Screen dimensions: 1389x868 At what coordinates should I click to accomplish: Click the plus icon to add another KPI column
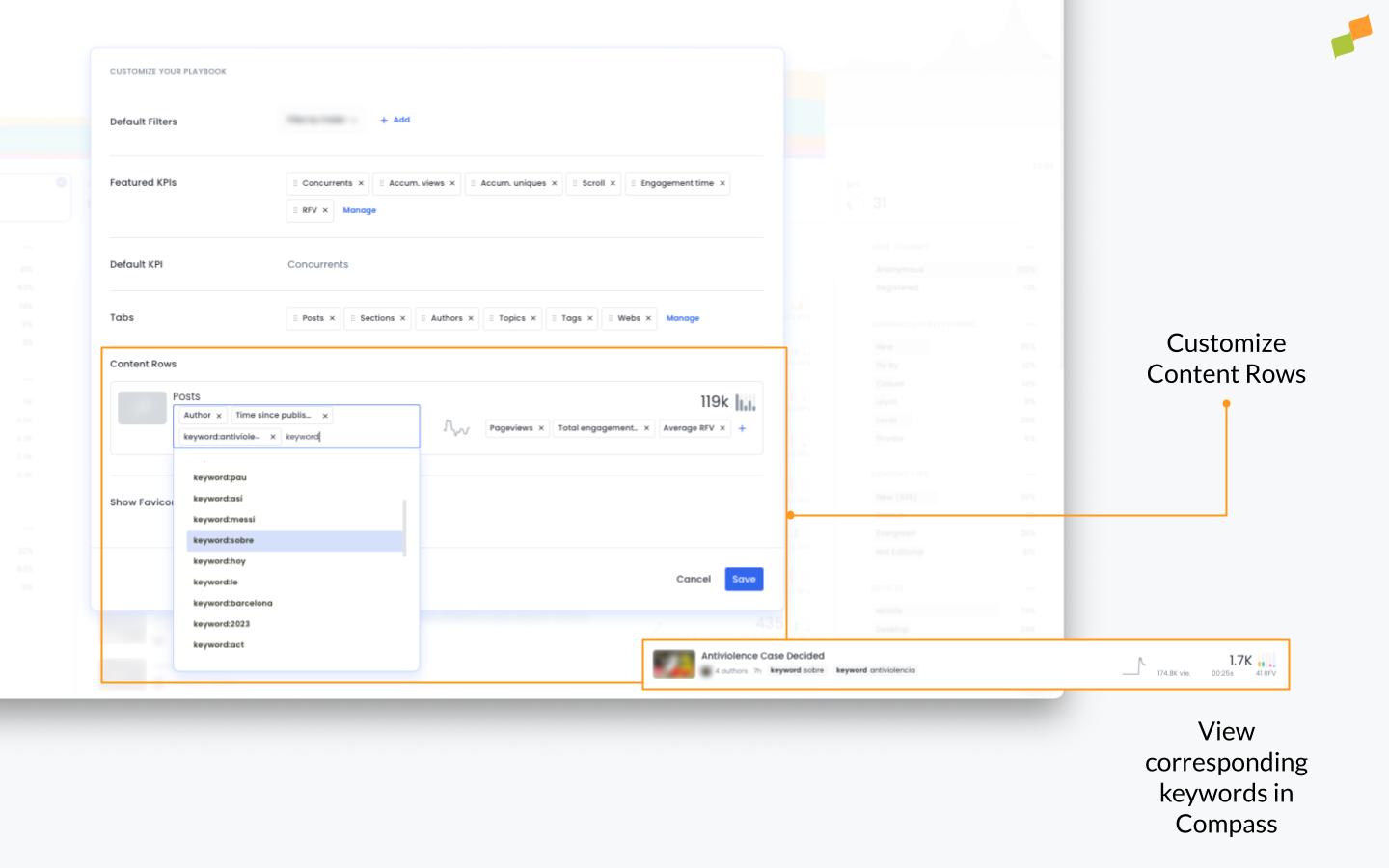coord(742,427)
